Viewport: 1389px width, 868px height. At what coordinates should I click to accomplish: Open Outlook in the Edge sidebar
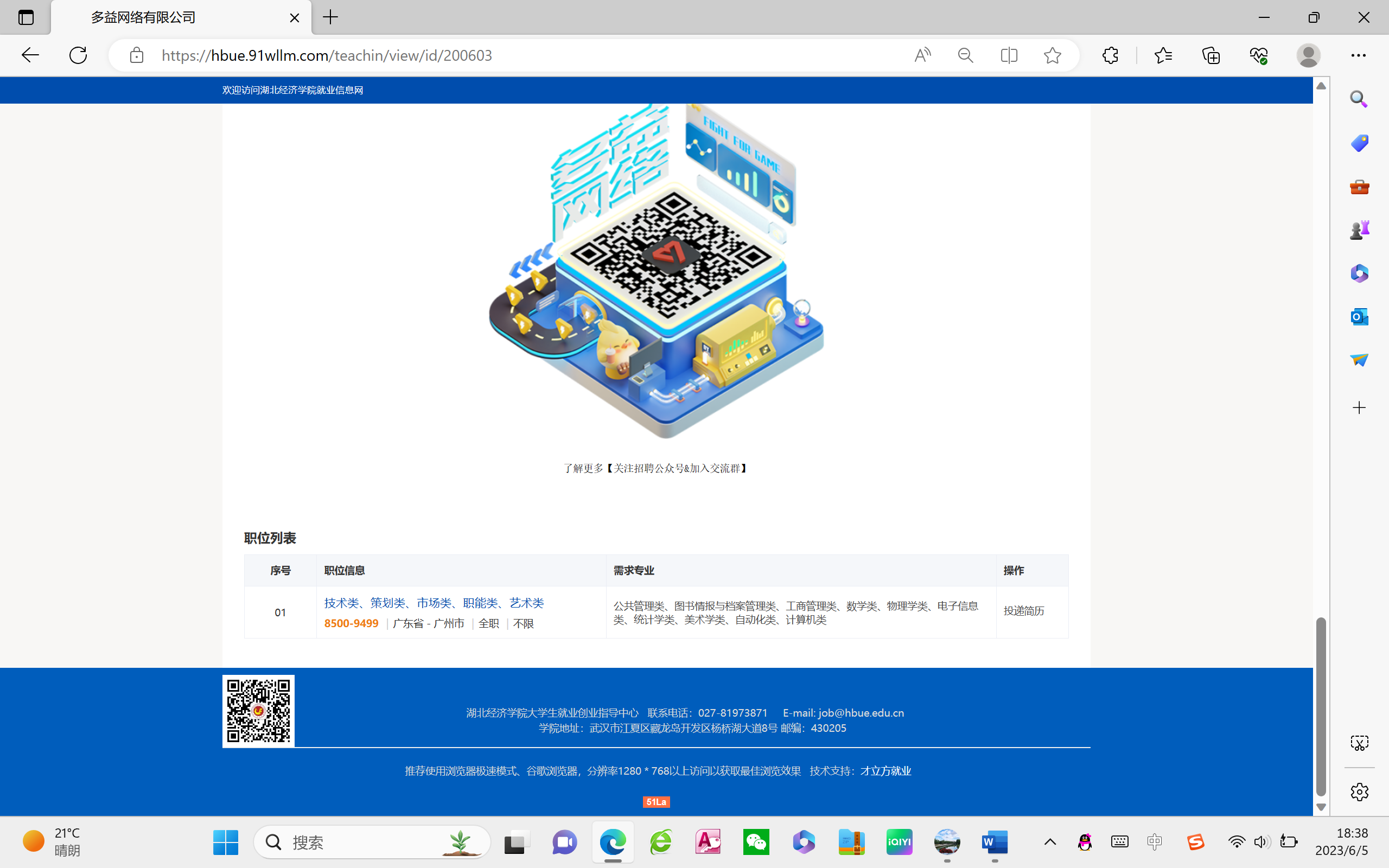click(1359, 316)
